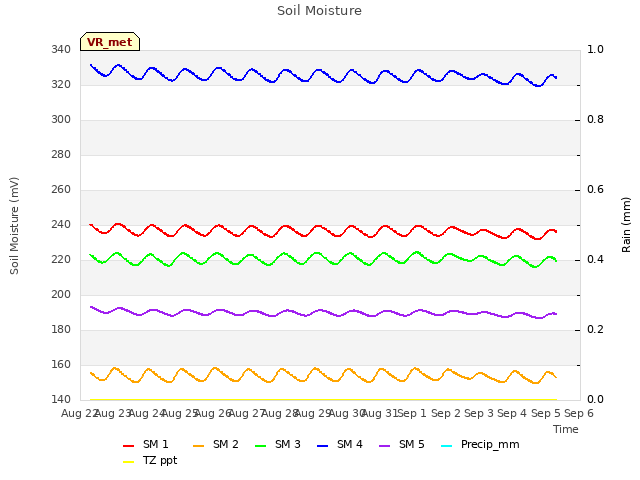Click the purple SM 5 legend swatch
640x480 pixels.
[x=385, y=446]
